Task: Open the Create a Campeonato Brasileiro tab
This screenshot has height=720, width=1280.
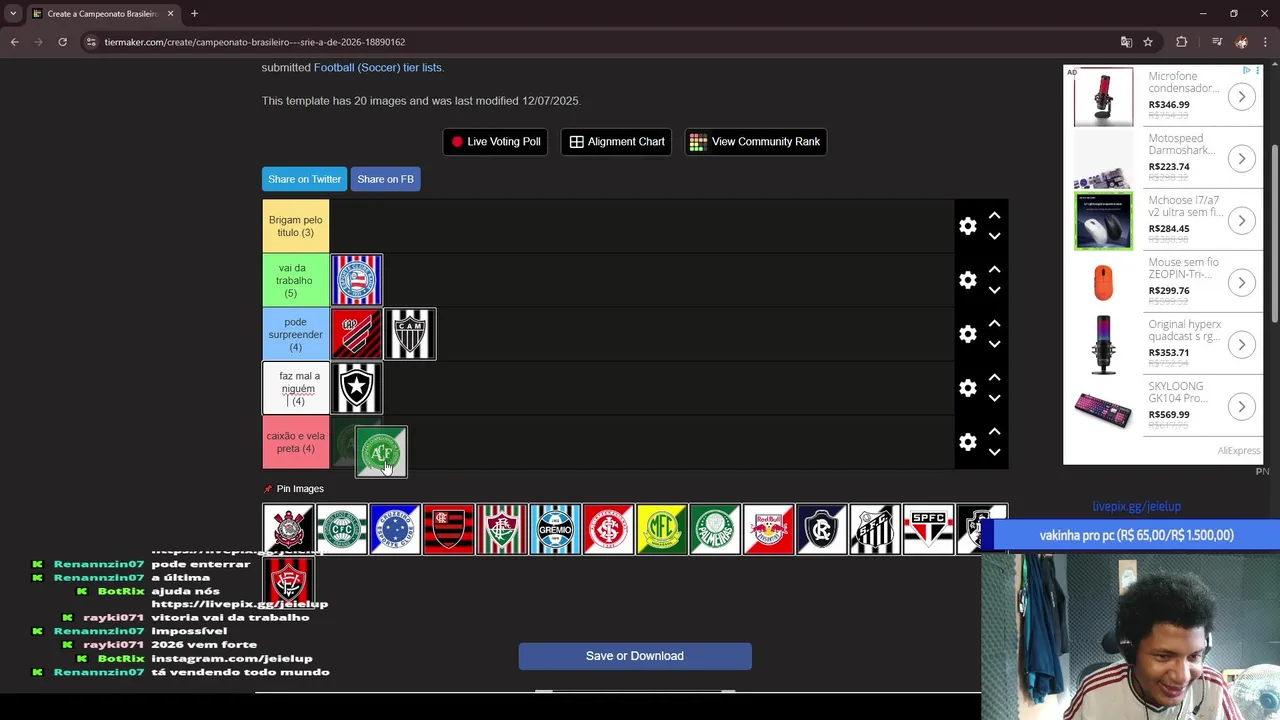Action: tap(103, 14)
